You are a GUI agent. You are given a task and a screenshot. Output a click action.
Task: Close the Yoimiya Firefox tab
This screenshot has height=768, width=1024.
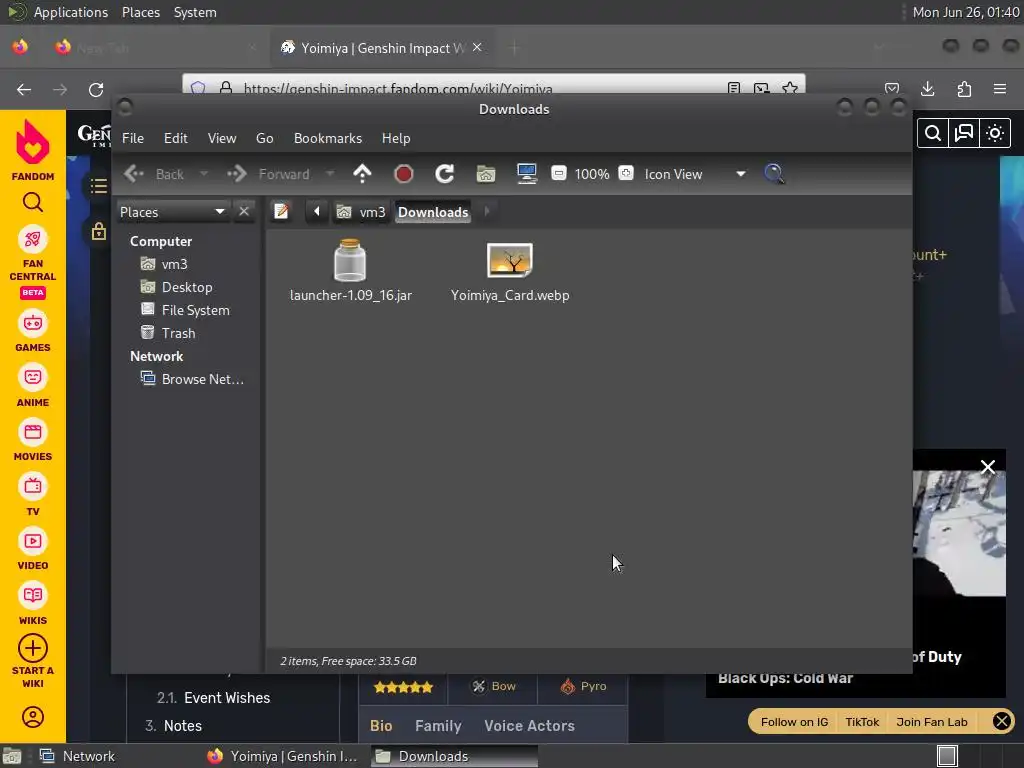pos(477,47)
